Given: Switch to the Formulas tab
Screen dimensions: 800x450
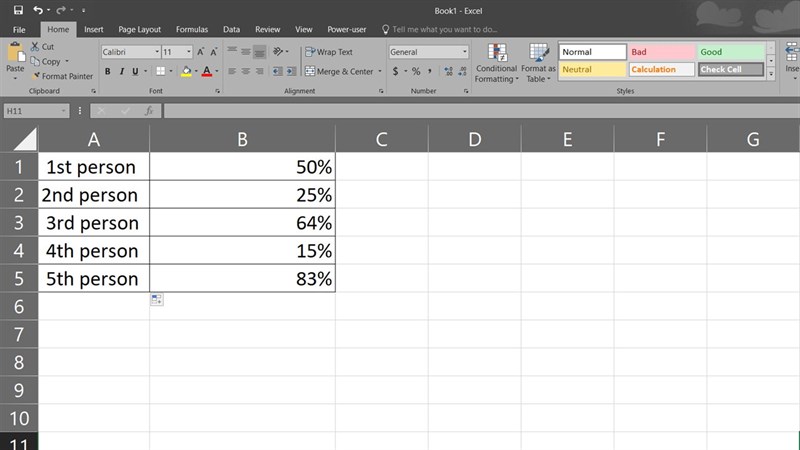Looking at the screenshot, I should click(x=192, y=30).
